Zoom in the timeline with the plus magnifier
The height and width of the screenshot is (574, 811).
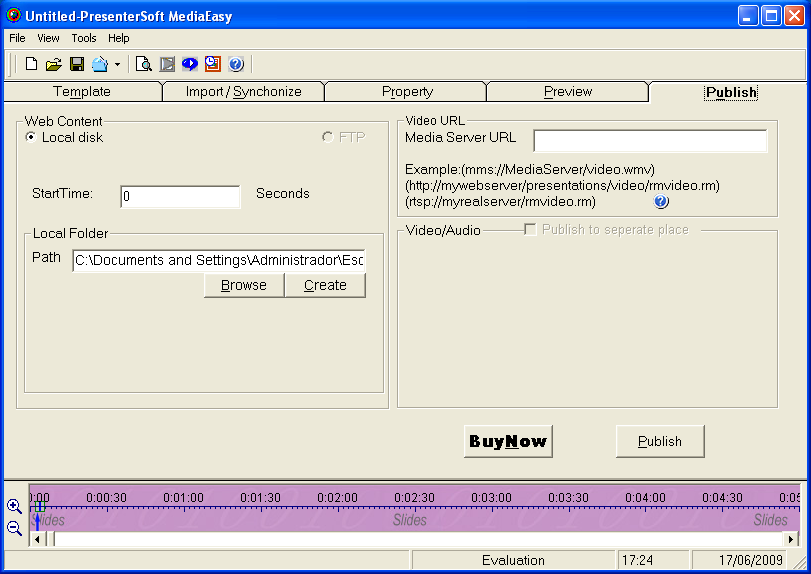14,506
